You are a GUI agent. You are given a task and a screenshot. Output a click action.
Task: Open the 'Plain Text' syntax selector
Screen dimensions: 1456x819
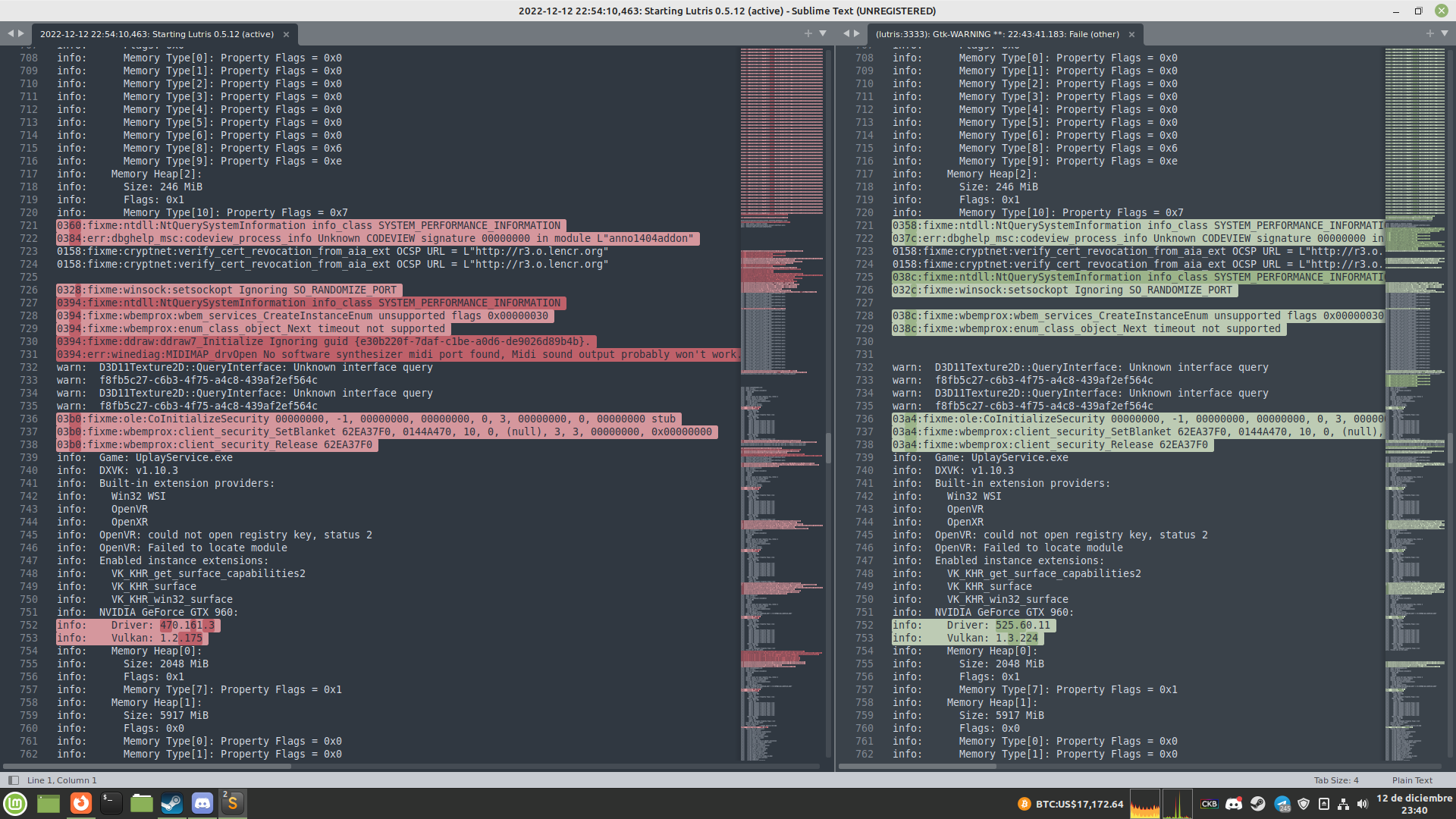[1412, 780]
